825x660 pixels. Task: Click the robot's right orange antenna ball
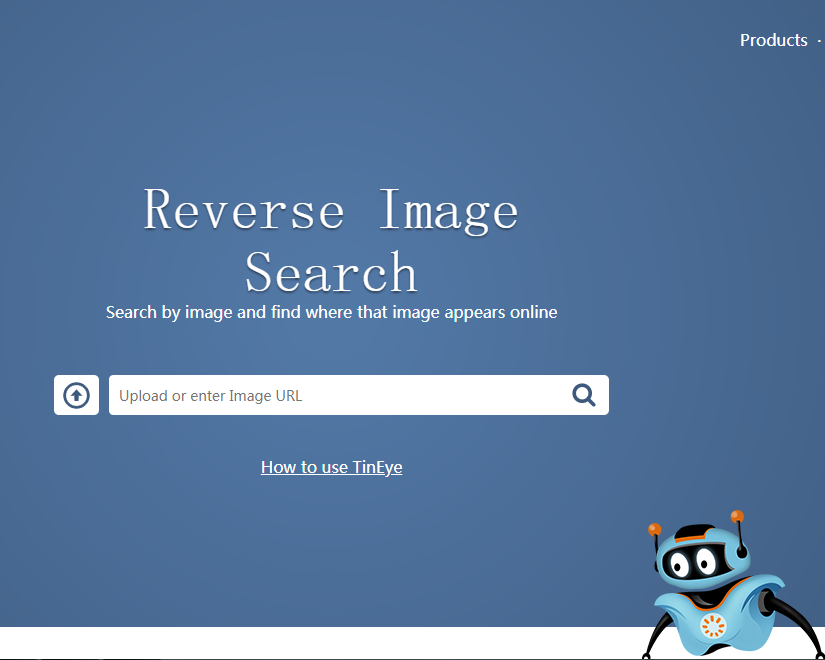coord(737,516)
